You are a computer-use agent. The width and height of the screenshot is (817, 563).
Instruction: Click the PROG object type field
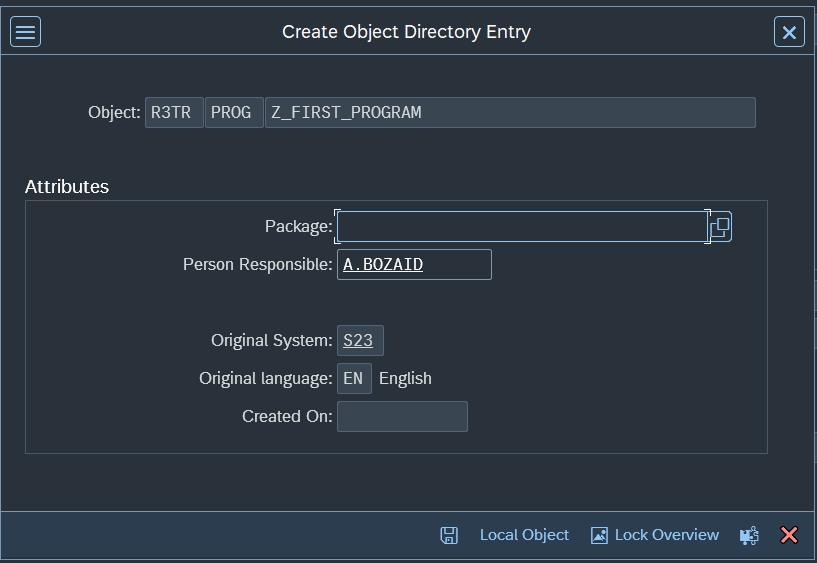tap(233, 113)
